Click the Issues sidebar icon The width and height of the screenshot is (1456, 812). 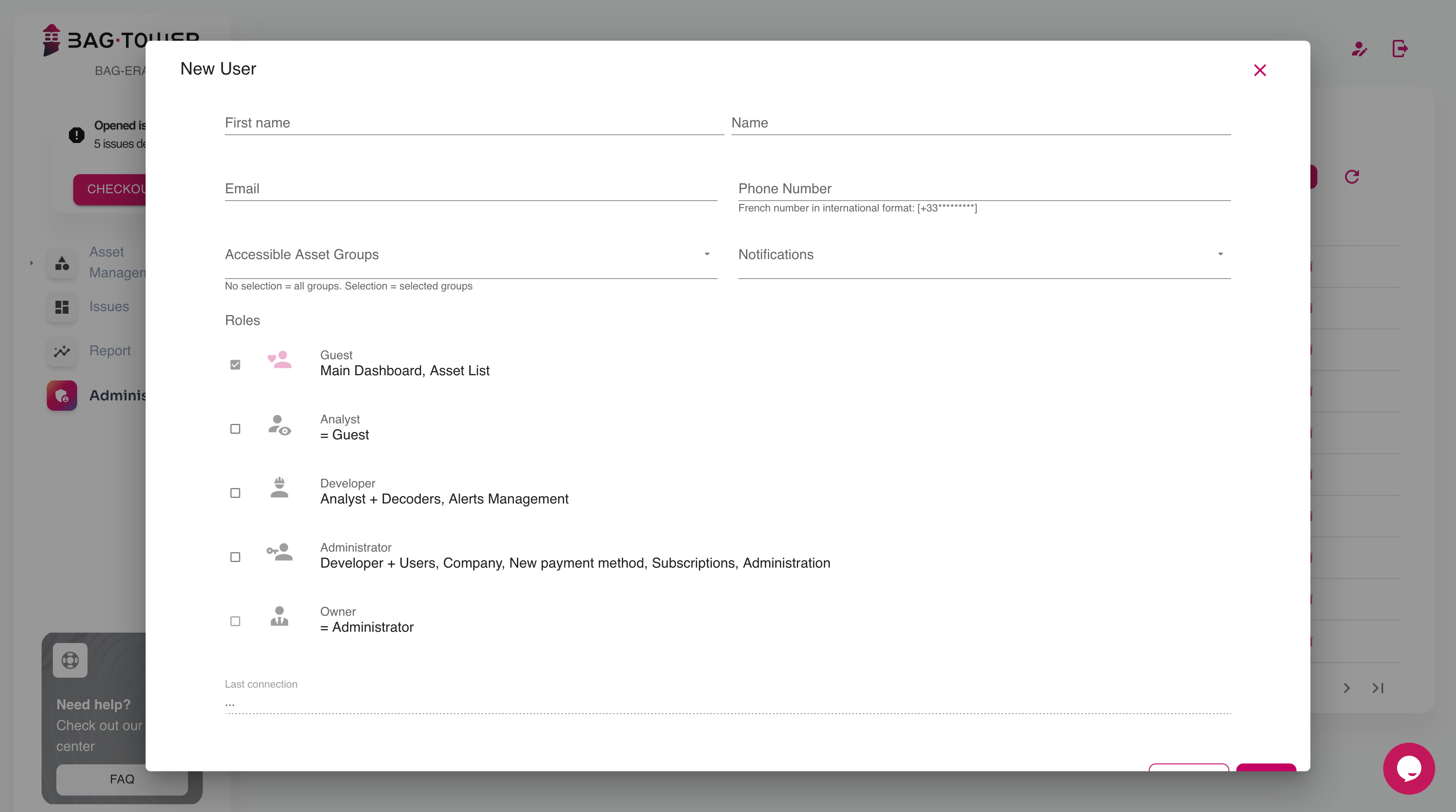point(62,307)
